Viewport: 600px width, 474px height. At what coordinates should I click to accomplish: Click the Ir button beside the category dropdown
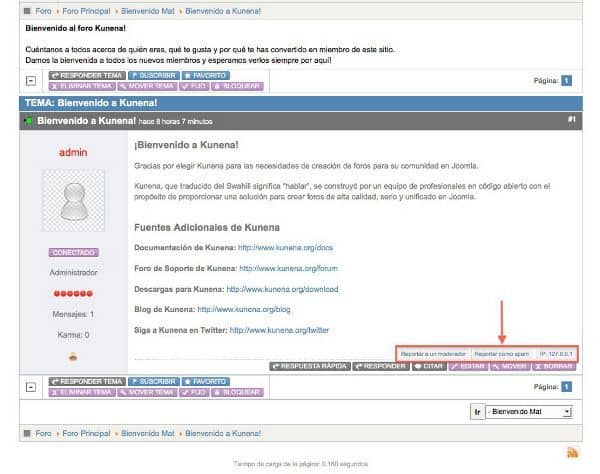click(477, 412)
